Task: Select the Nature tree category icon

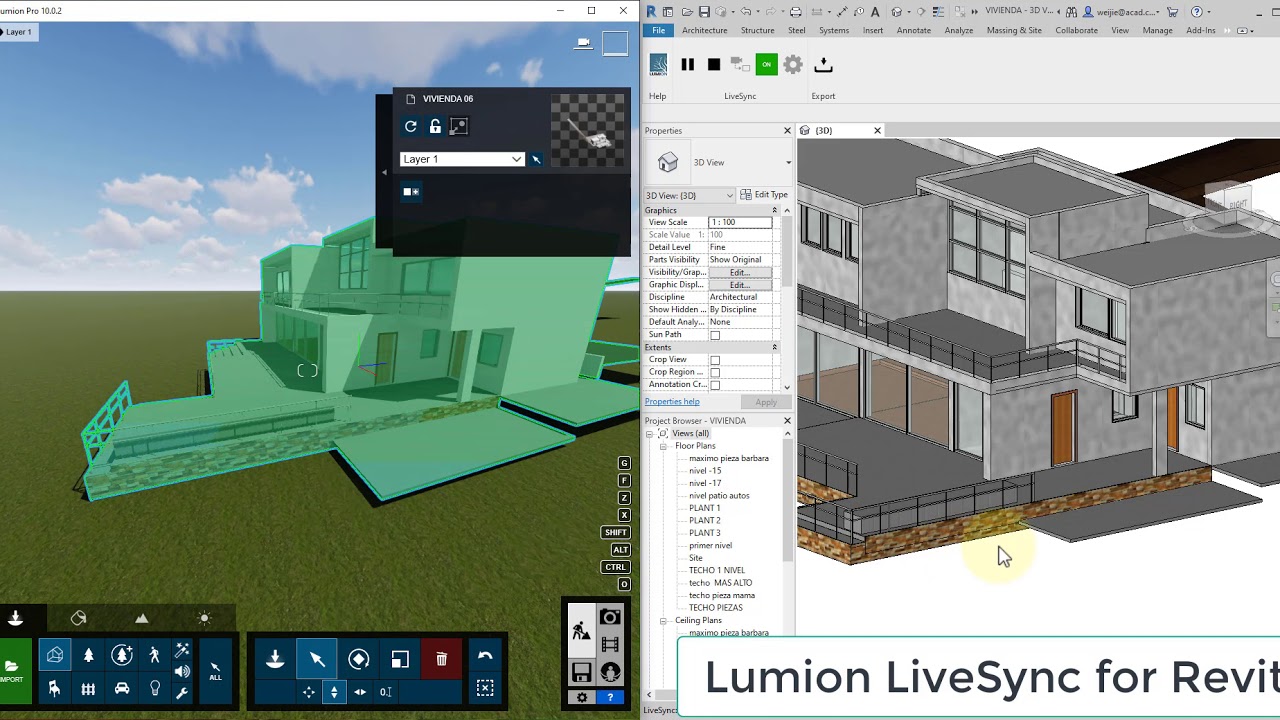Action: [88, 656]
